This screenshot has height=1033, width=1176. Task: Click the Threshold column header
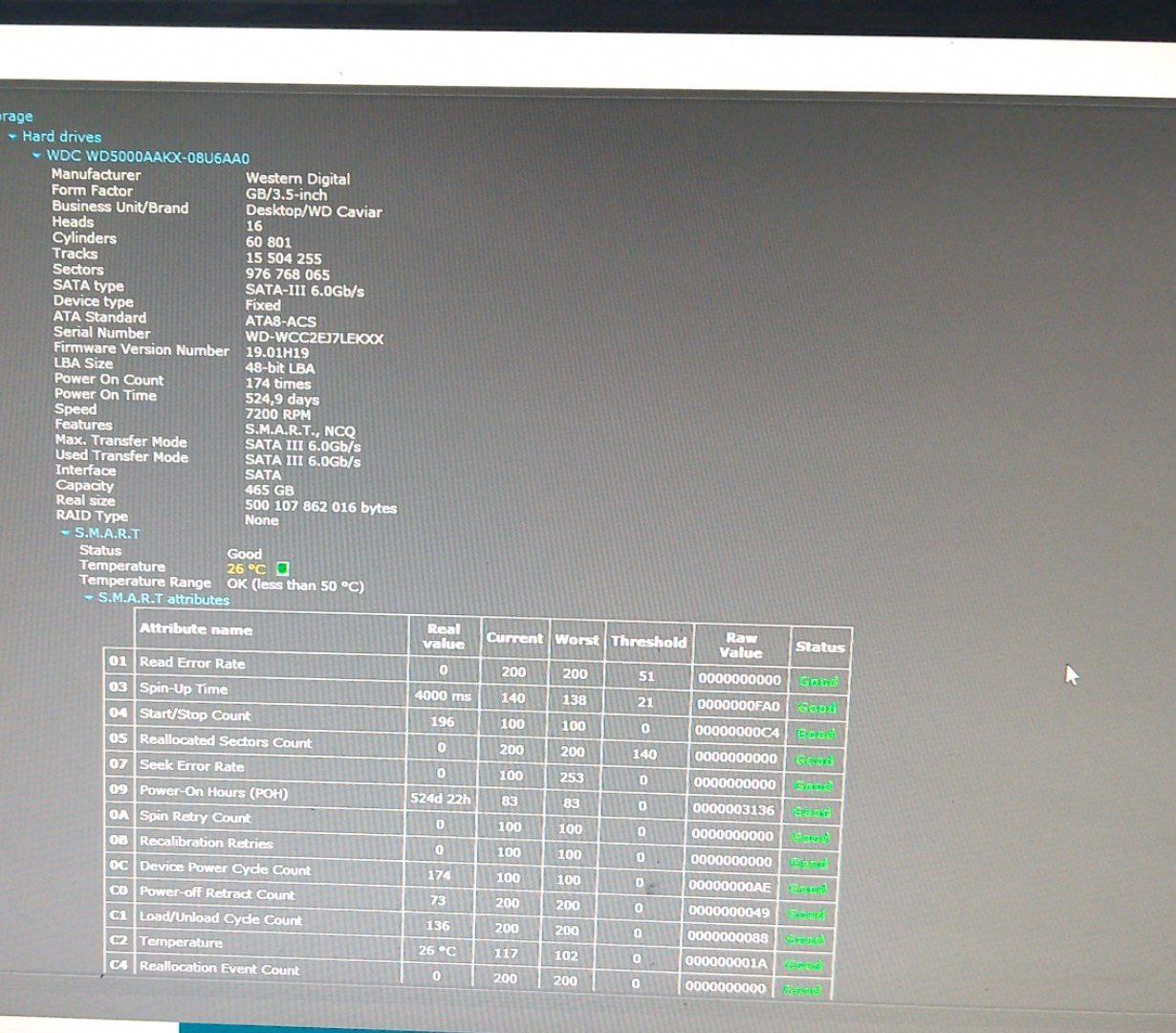click(648, 642)
